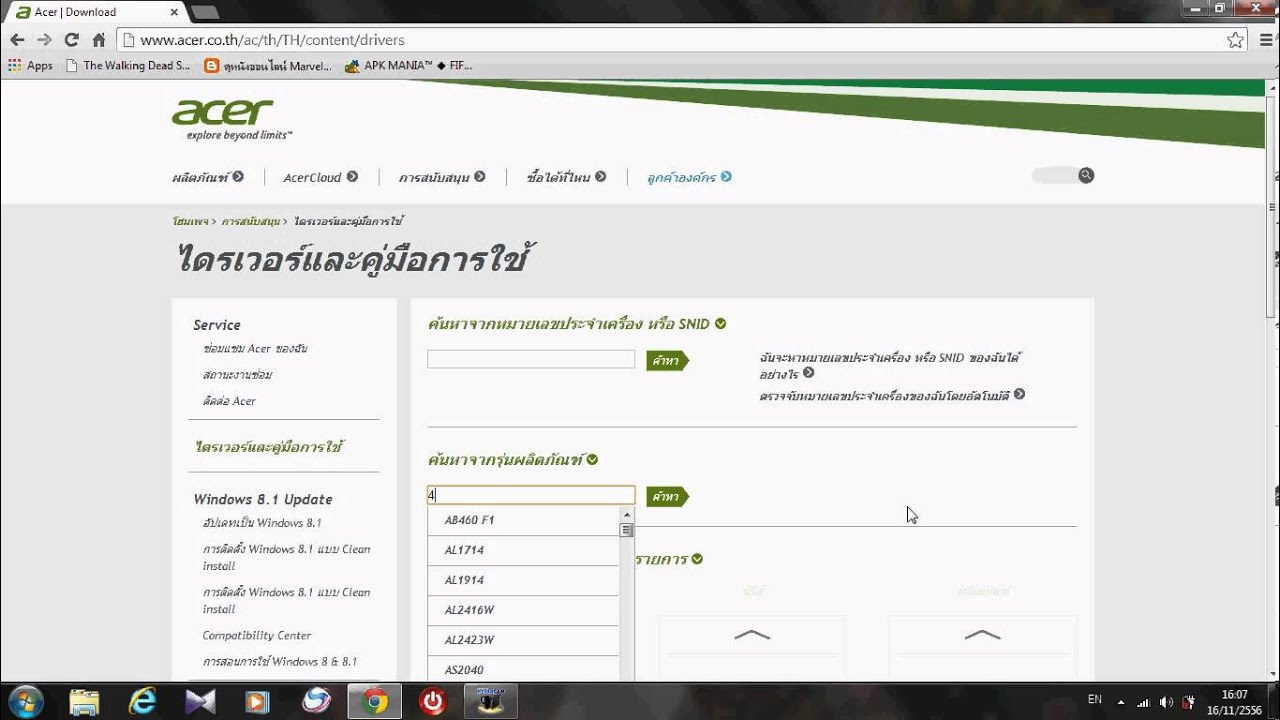Click the site search magnifier icon
The image size is (1280, 720).
1086,175
